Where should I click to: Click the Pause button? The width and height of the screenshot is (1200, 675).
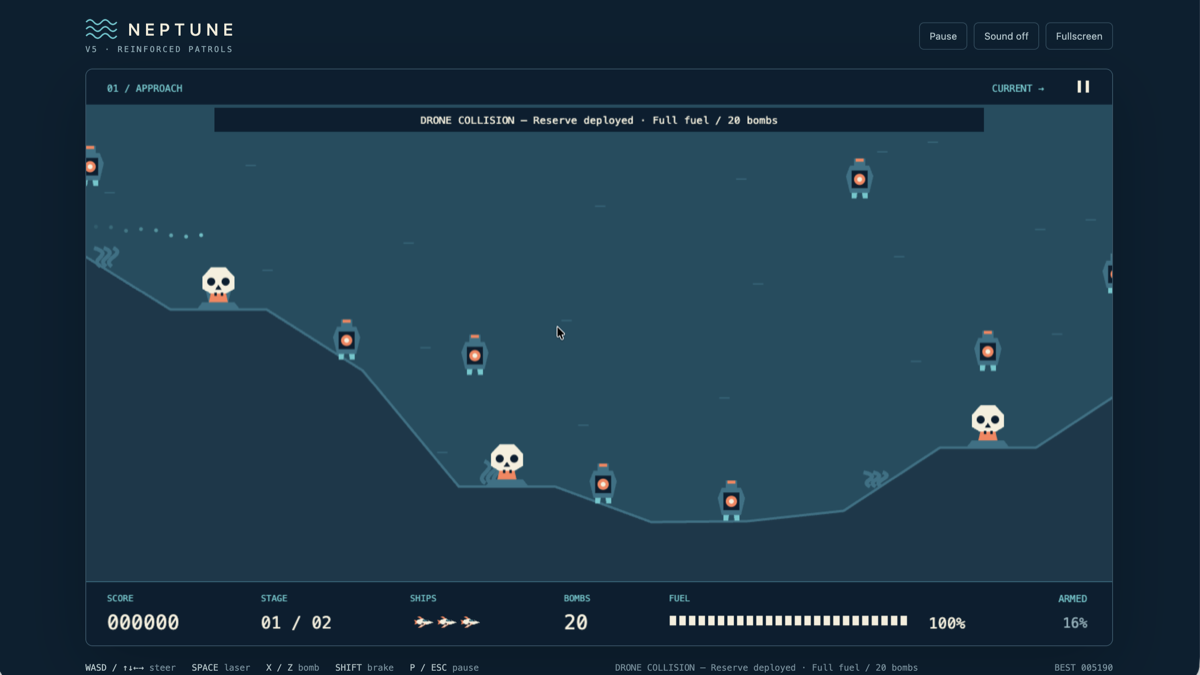pos(943,36)
